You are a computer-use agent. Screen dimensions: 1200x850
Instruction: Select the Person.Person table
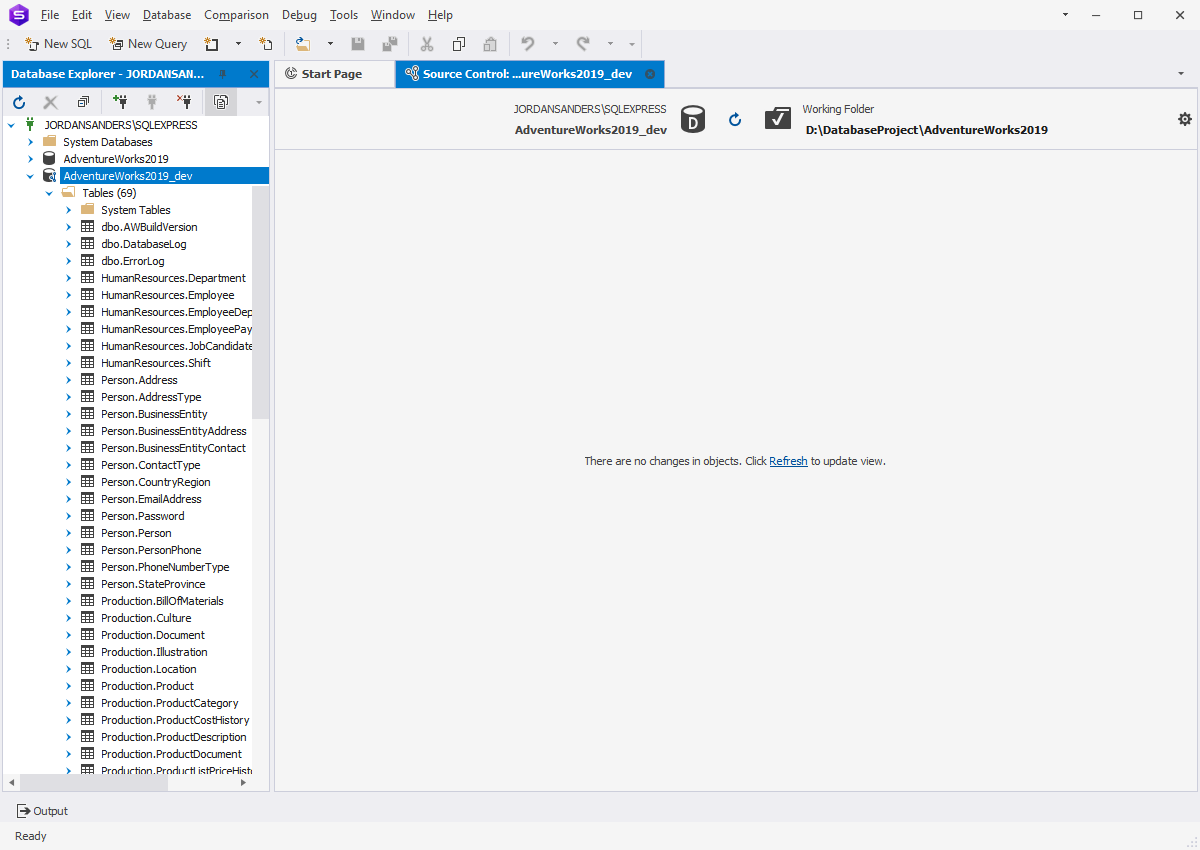(x=136, y=533)
